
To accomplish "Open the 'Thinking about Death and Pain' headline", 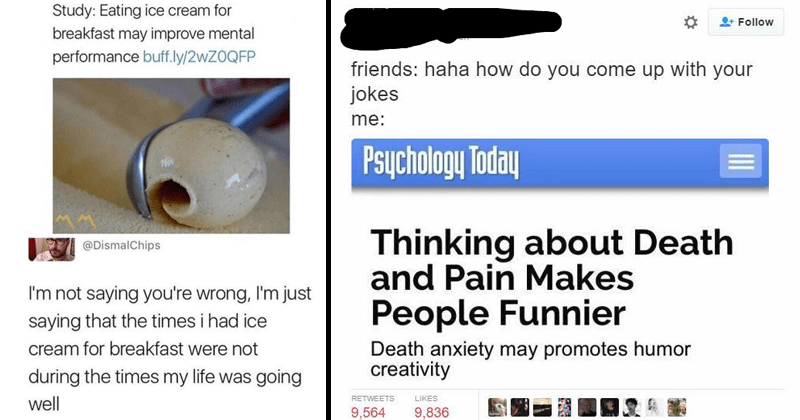I will pos(552,277).
